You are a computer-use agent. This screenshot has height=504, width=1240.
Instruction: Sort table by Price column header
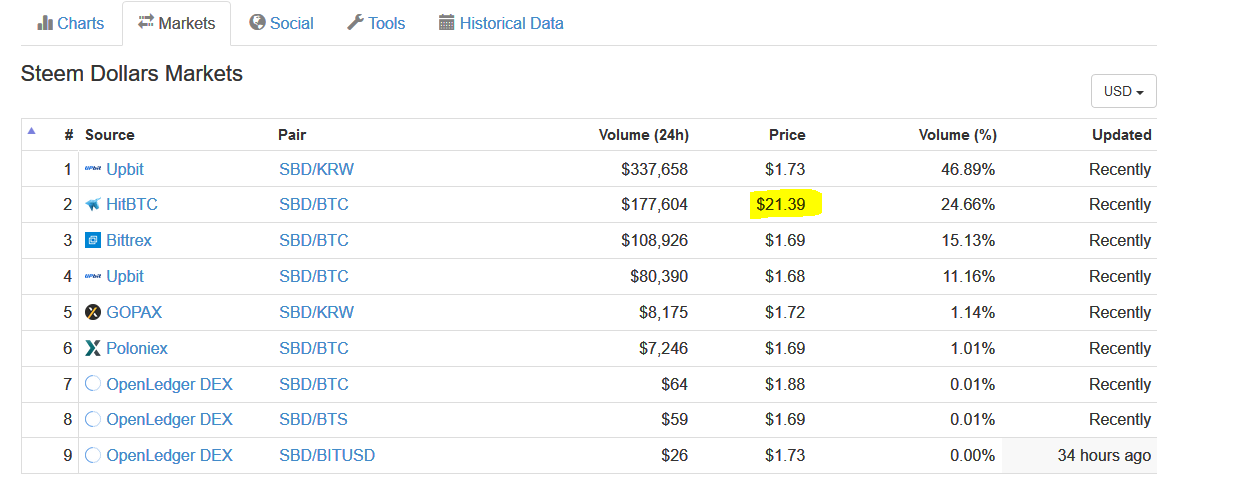(786, 135)
